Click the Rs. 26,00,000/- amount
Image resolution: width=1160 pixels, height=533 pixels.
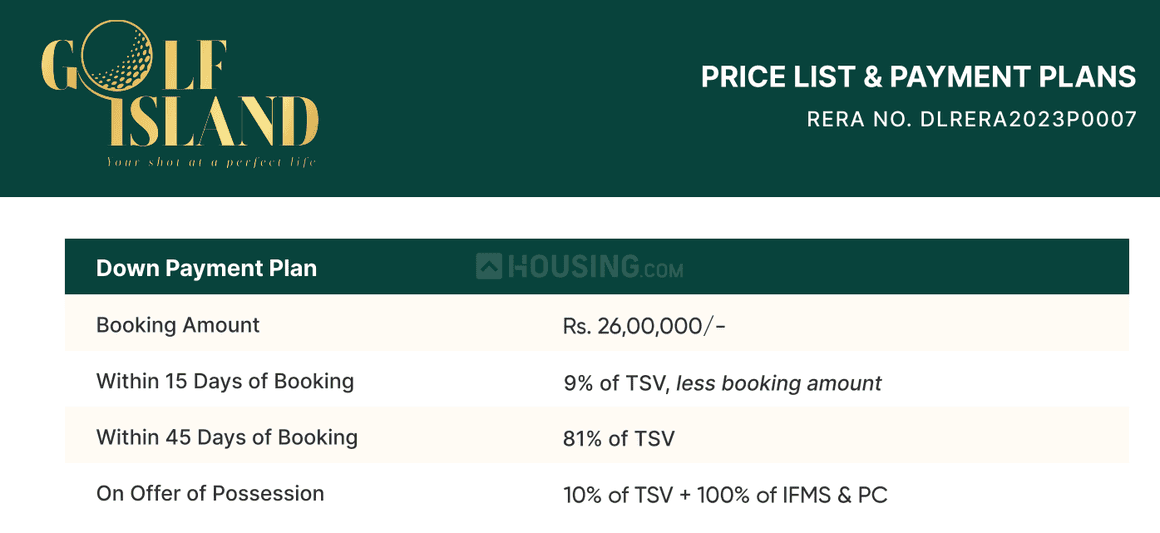point(644,326)
